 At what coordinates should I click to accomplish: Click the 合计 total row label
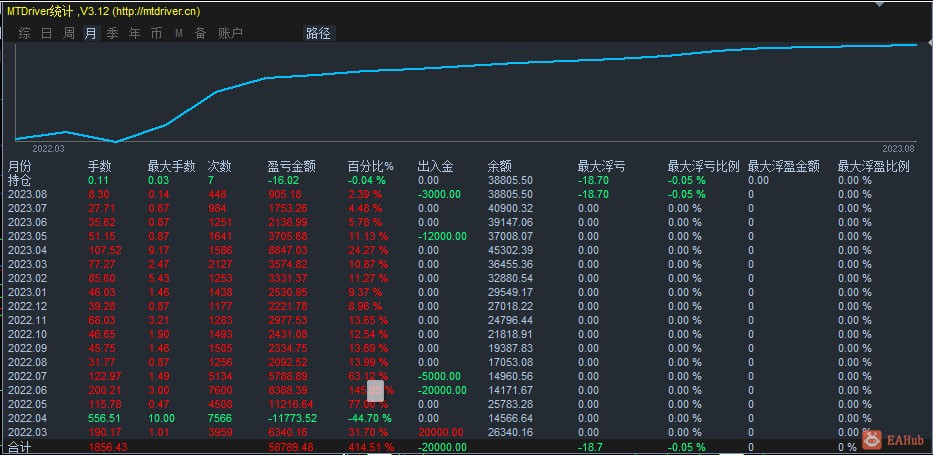coord(19,446)
